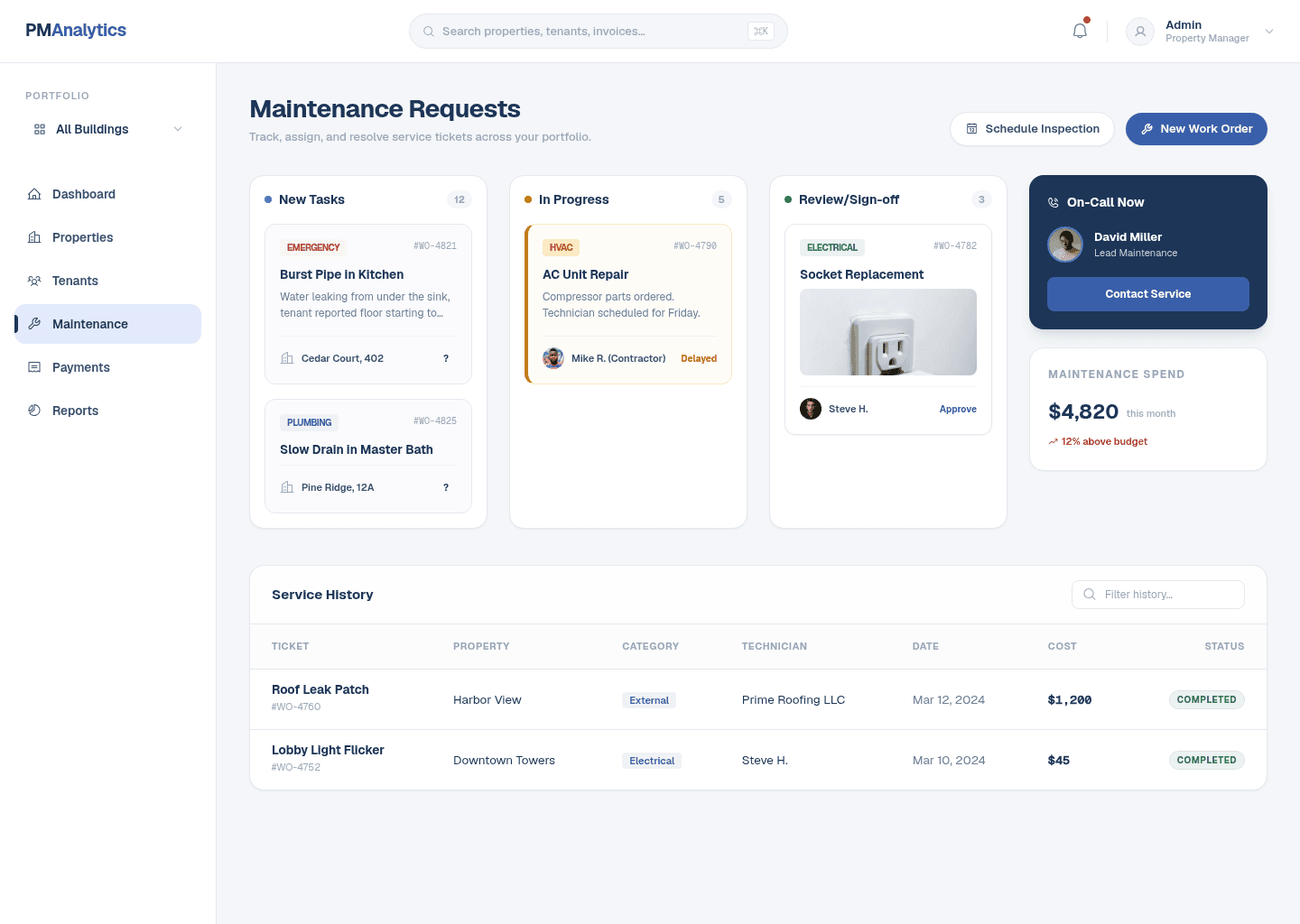The image size is (1300, 924).
Task: Click Mike R. contractor avatar
Action: pyautogui.click(x=553, y=358)
